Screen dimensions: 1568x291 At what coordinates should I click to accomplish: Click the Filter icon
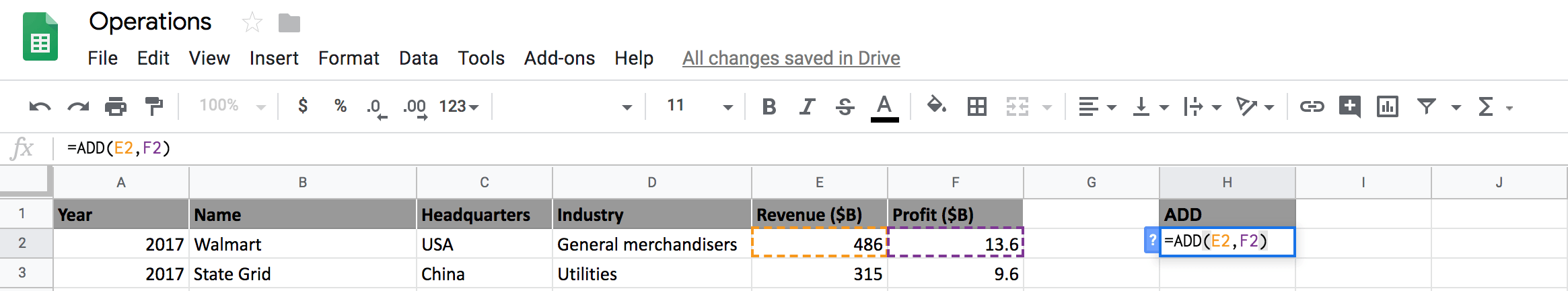1426,106
